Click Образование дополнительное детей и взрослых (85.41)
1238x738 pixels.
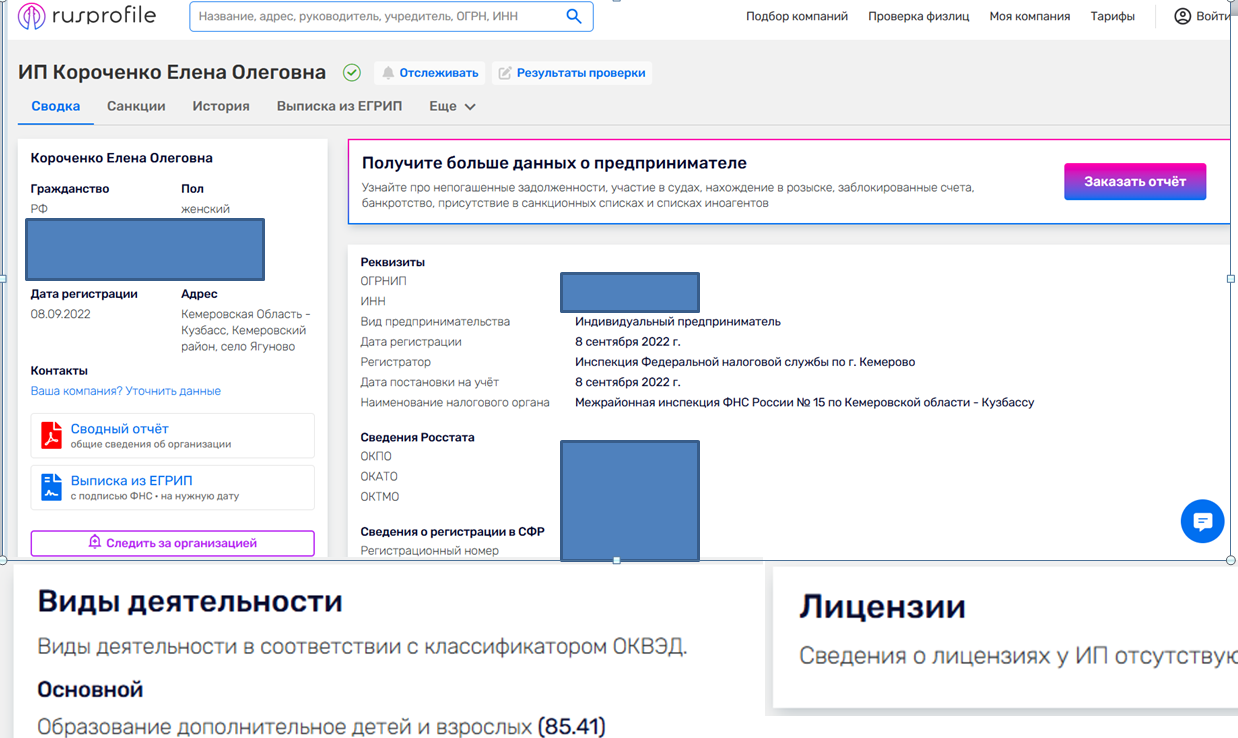click(x=322, y=726)
